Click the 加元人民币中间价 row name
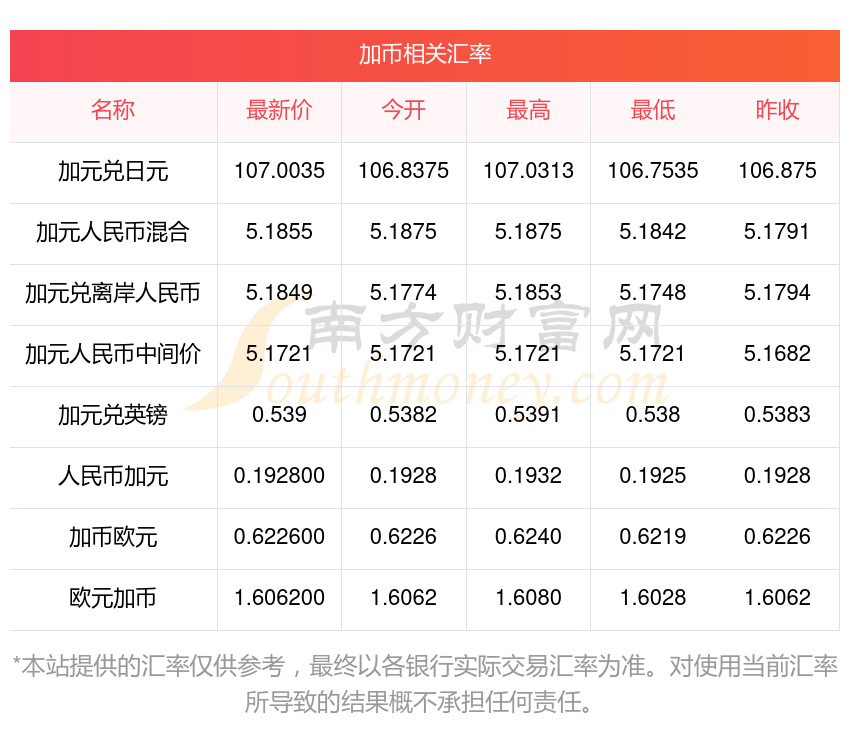Viewport: 850px width, 733px height. (x=113, y=354)
